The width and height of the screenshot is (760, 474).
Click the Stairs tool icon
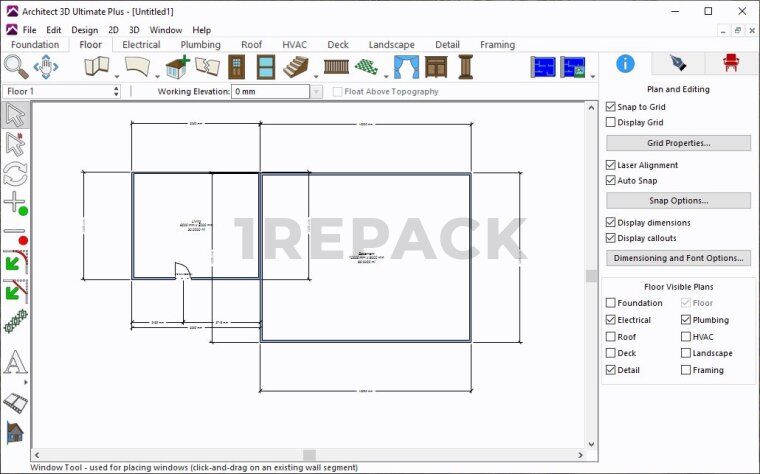click(x=298, y=67)
